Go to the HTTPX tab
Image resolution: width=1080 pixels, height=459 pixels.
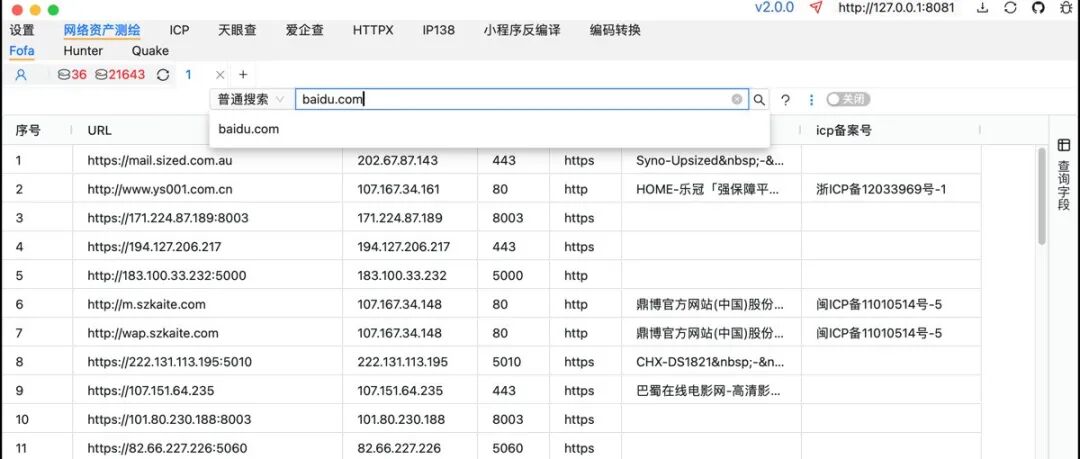373,30
